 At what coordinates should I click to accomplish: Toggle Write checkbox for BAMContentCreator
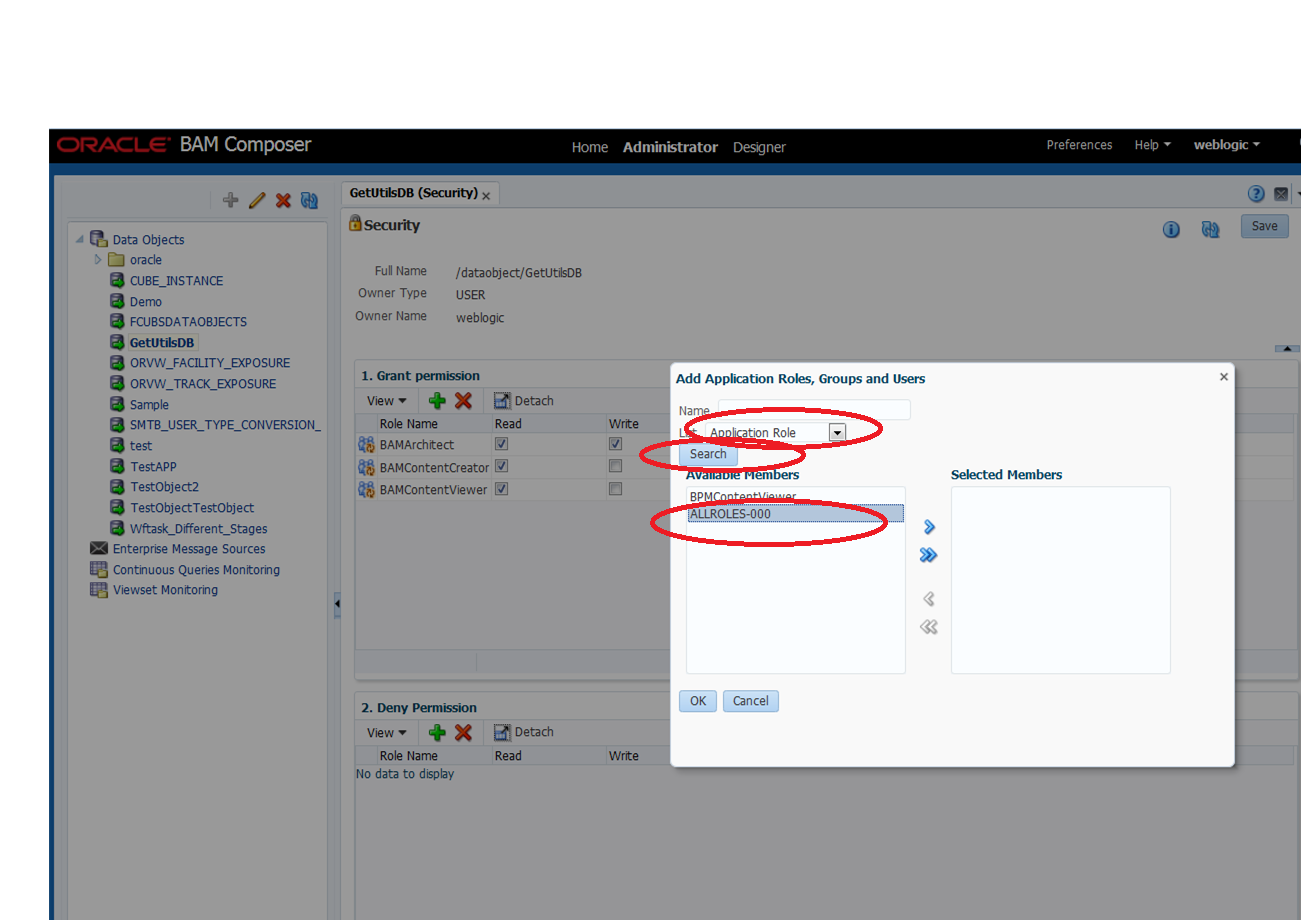pos(615,466)
